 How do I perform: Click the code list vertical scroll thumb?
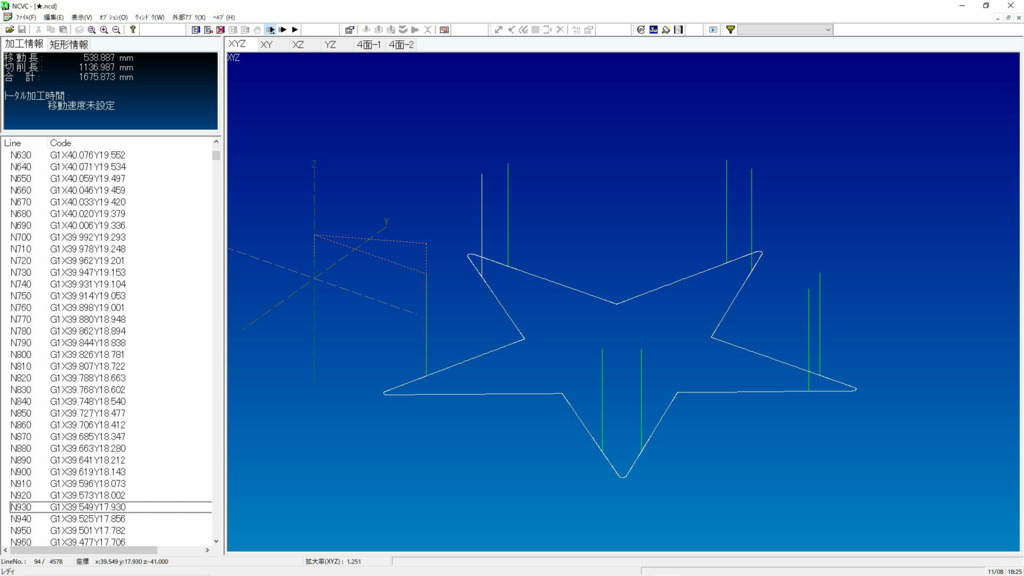pyautogui.click(x=216, y=155)
